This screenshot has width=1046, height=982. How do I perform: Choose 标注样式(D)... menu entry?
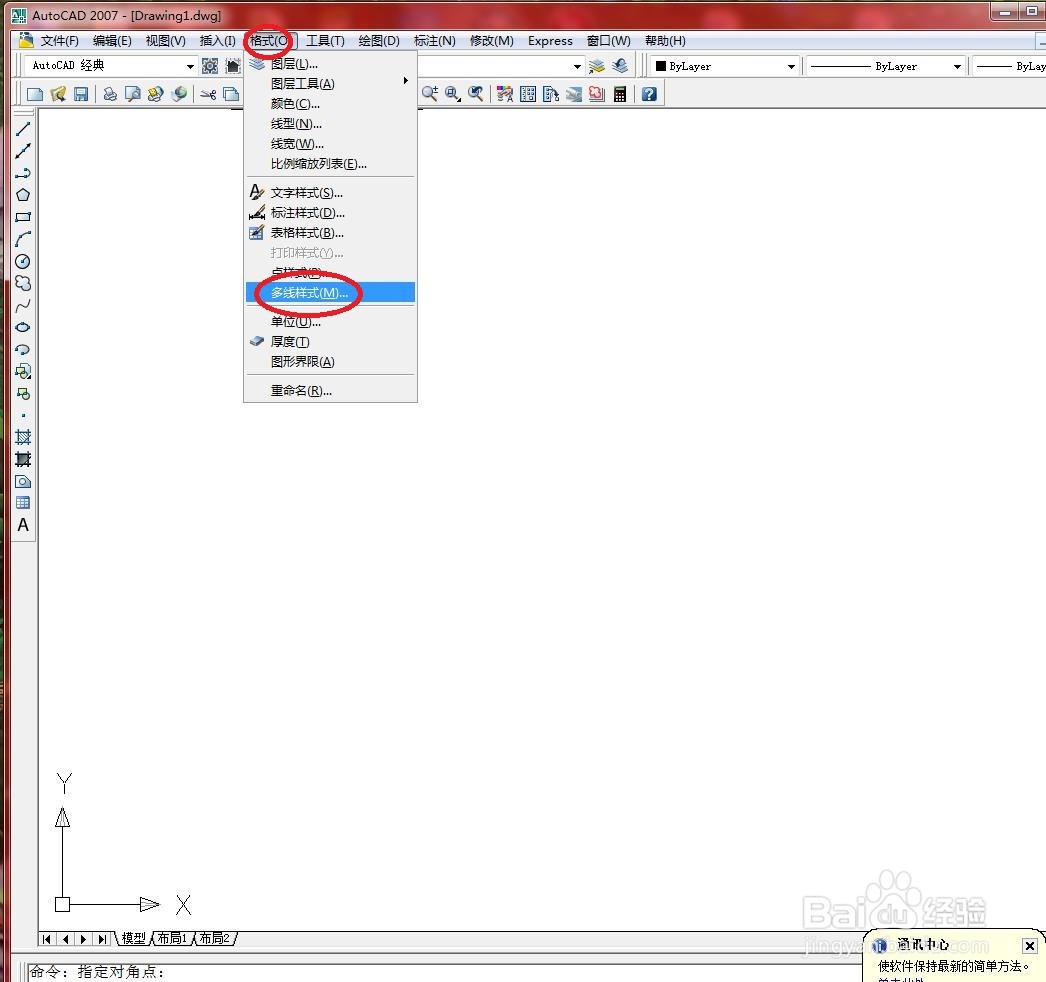tap(330, 213)
